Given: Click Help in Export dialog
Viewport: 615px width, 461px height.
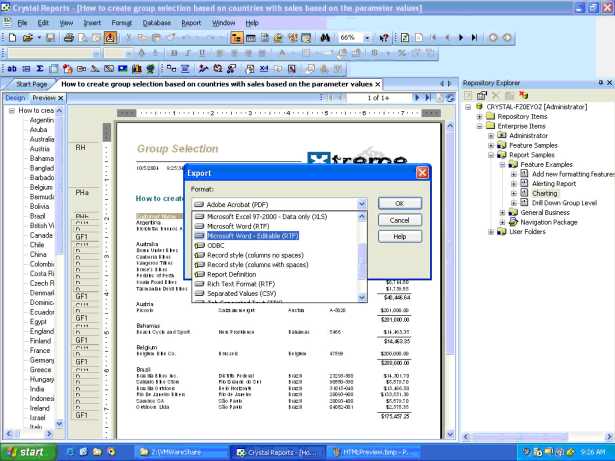Looking at the screenshot, I should click(x=400, y=237).
